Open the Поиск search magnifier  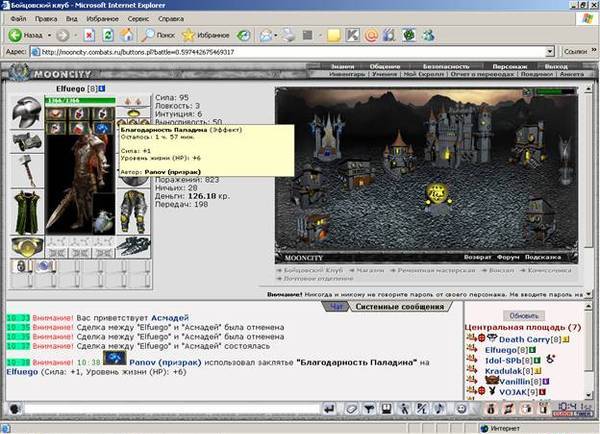[x=158, y=35]
